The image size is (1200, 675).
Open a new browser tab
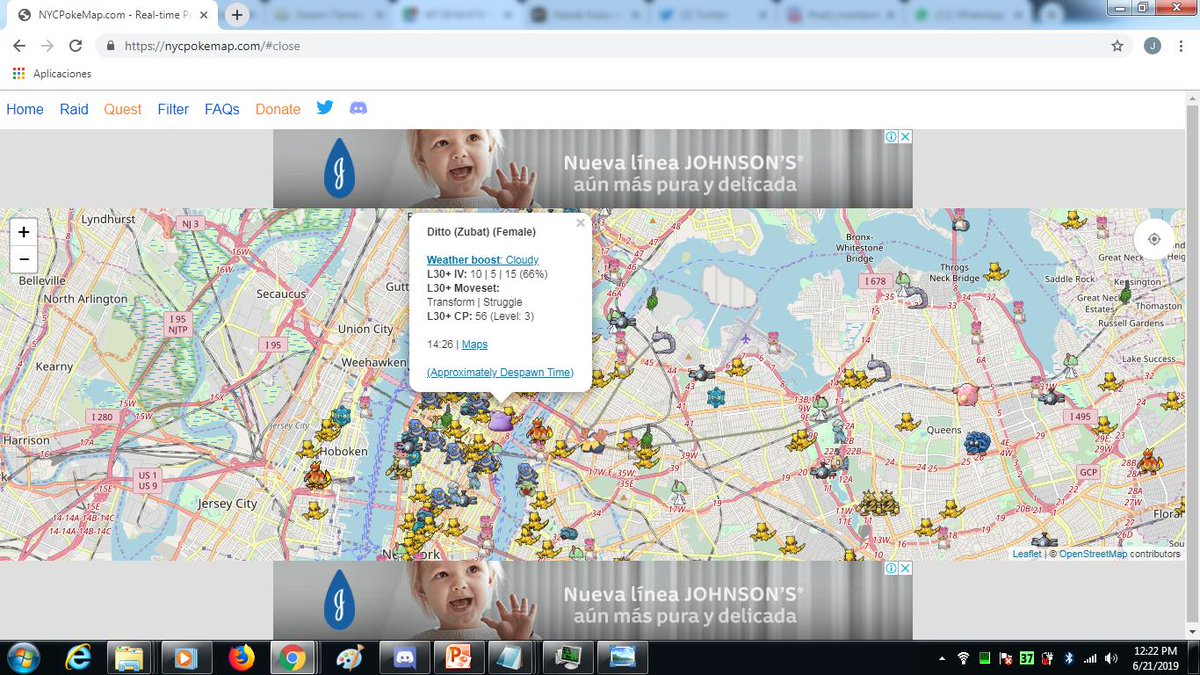point(237,15)
